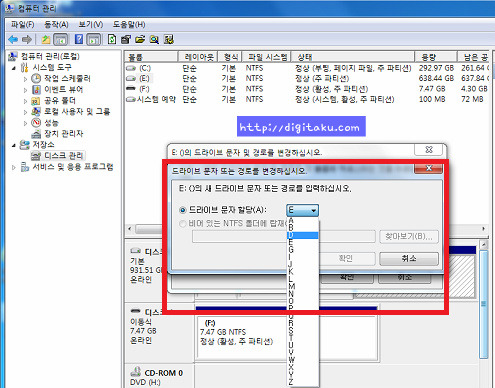Select the 저장소 storage icon
The image size is (495, 388).
pyautogui.click(x=24, y=145)
